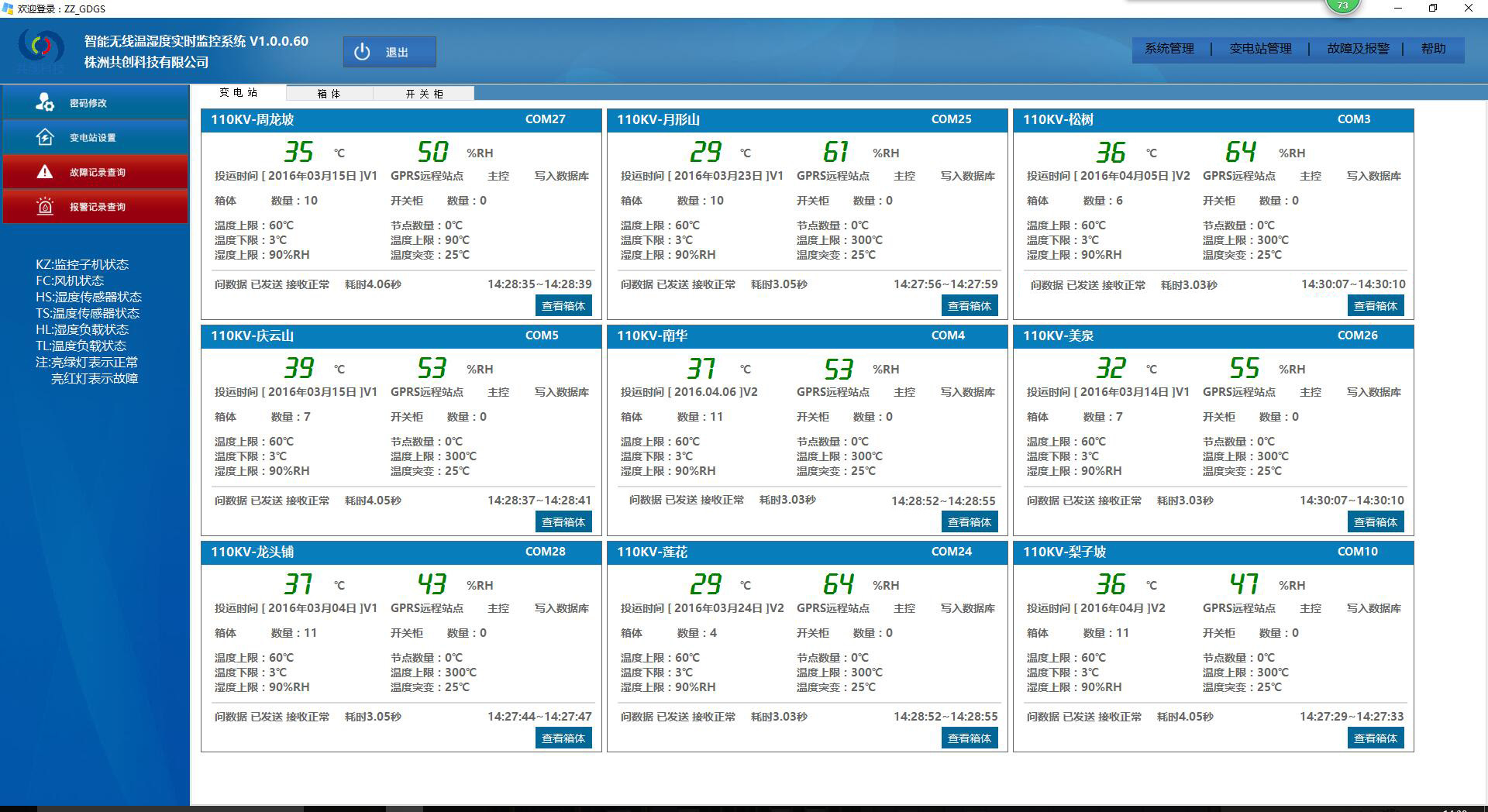1488x812 pixels.
Task: Click 查看箱体 for 110KV-月形山
Action: 970,306
